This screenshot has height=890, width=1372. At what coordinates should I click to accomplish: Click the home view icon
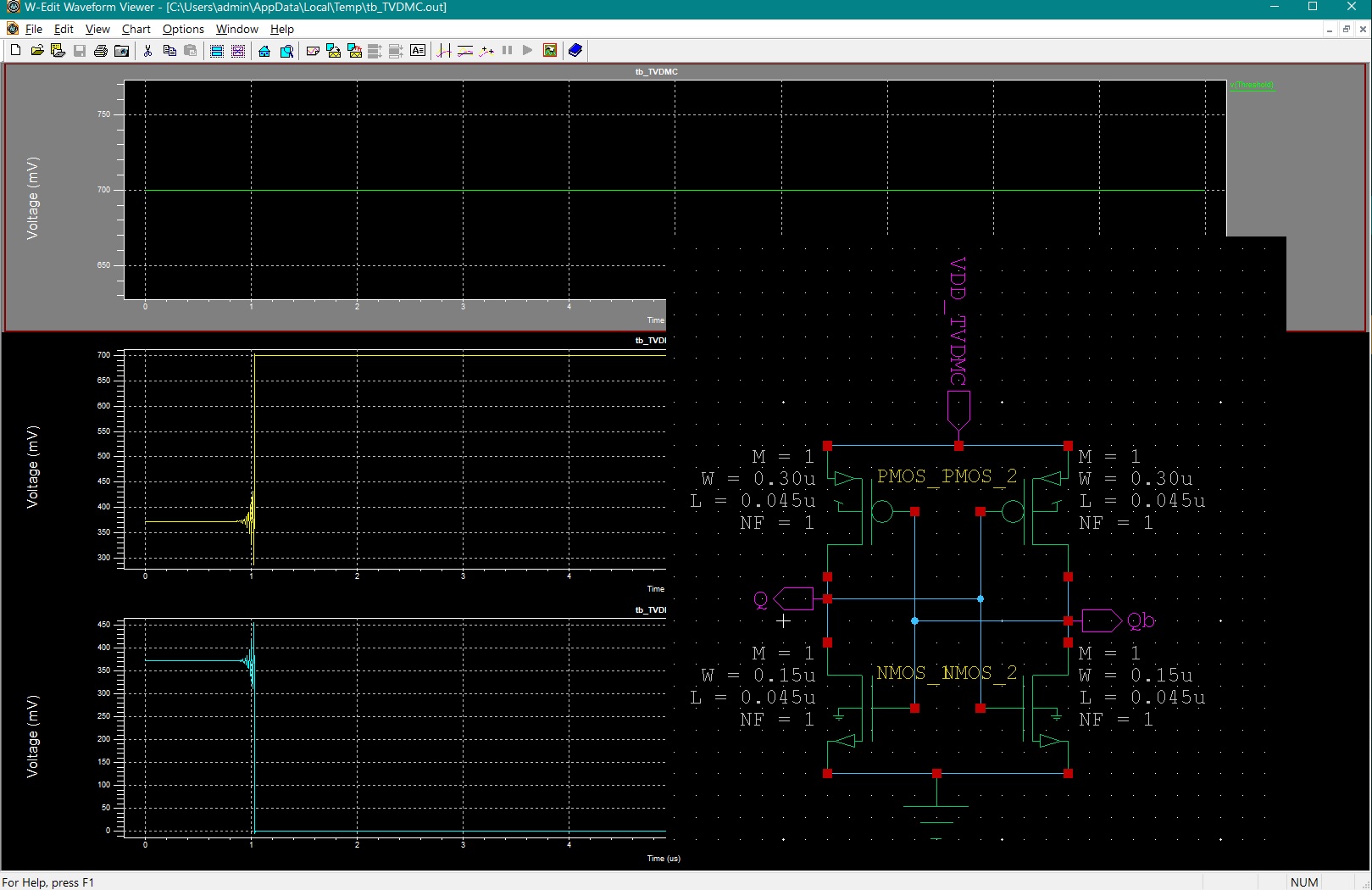[264, 51]
